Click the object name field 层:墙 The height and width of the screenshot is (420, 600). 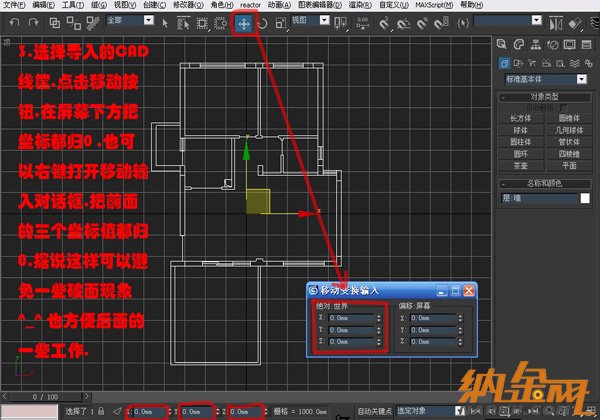point(539,198)
